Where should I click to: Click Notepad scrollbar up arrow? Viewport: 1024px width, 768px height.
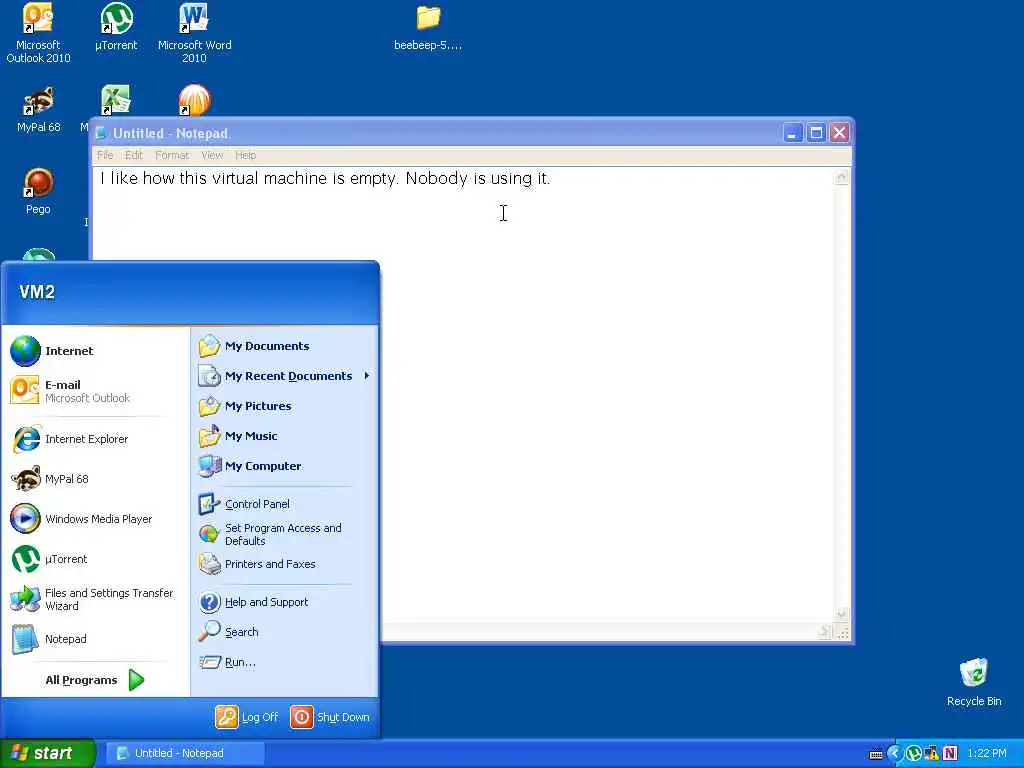[x=842, y=176]
